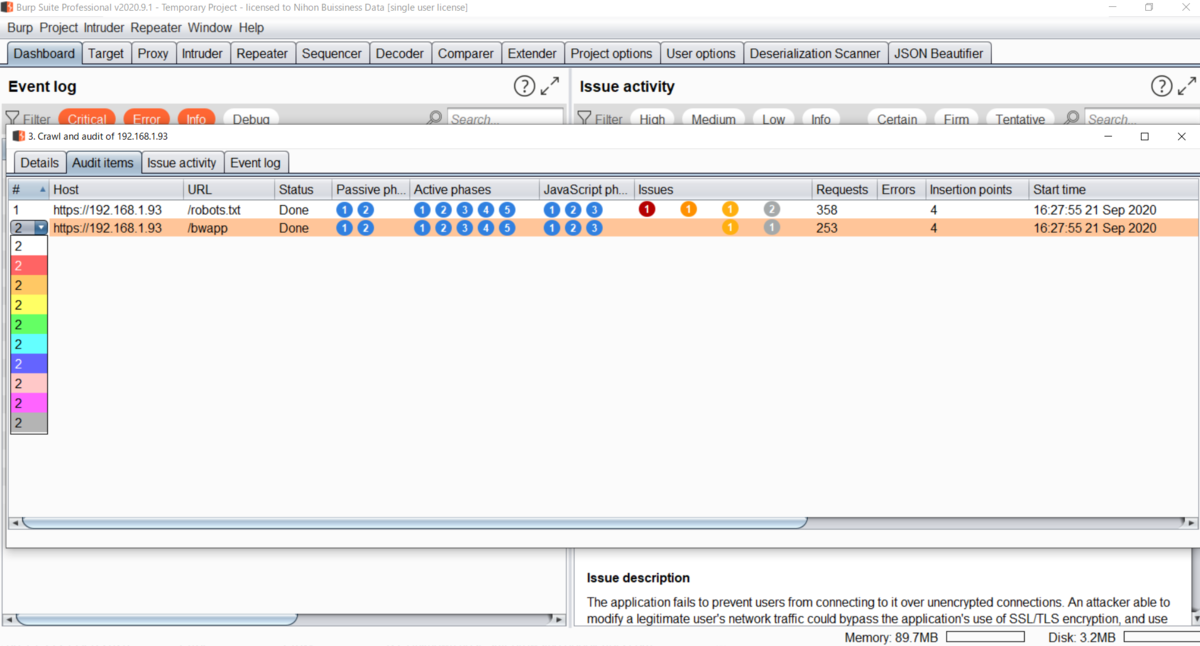Select the orange highlight color
The width and height of the screenshot is (1200, 646).
[x=29, y=285]
